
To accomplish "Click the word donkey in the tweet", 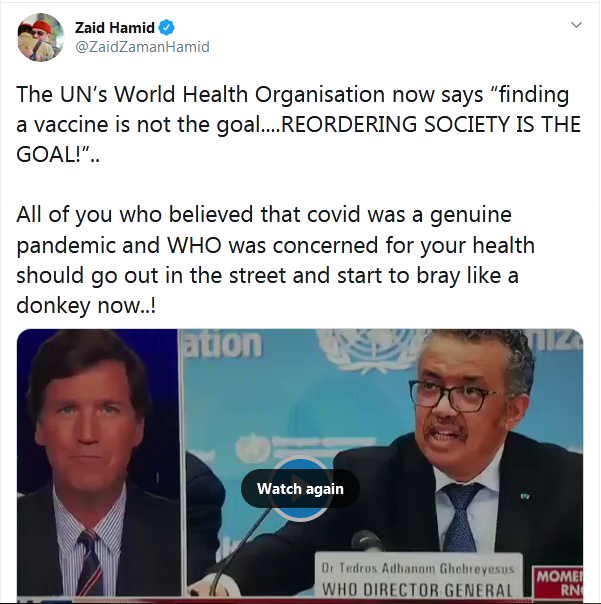I will 53,306.
